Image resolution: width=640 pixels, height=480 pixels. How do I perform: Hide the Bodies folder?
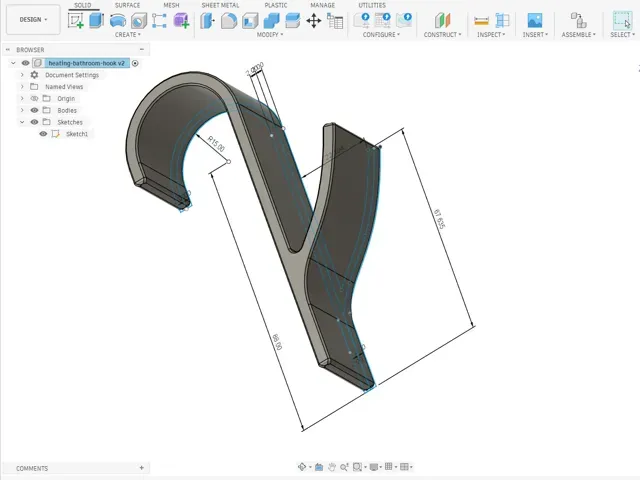pyautogui.click(x=34, y=110)
